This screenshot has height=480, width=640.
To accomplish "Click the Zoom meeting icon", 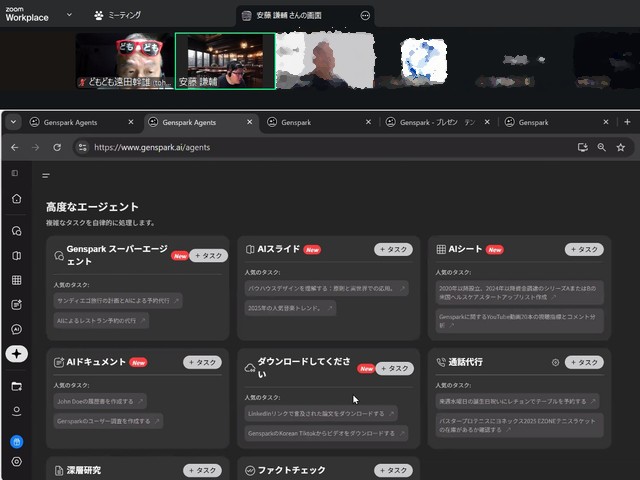I will coord(98,16).
